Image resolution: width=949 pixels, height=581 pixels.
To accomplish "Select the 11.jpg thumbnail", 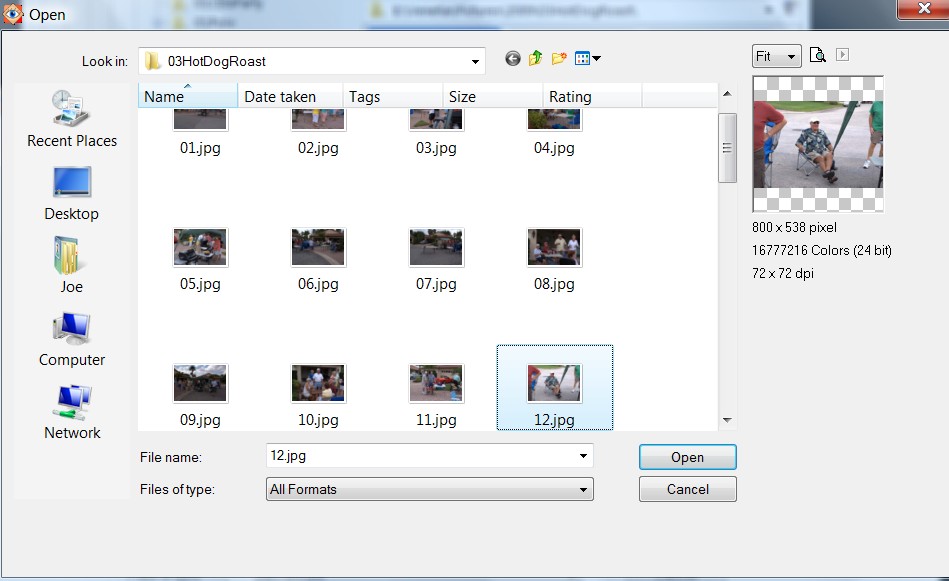I will coord(436,383).
